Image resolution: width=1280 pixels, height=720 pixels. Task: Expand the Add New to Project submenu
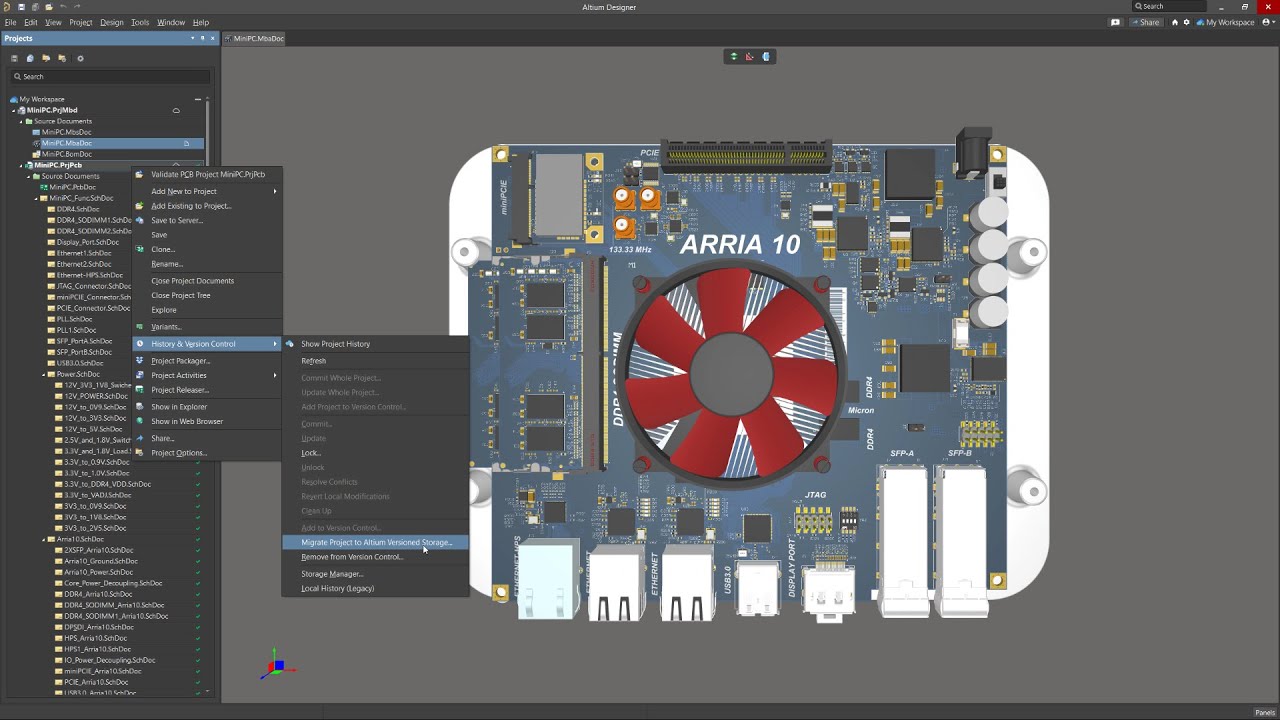(183, 191)
